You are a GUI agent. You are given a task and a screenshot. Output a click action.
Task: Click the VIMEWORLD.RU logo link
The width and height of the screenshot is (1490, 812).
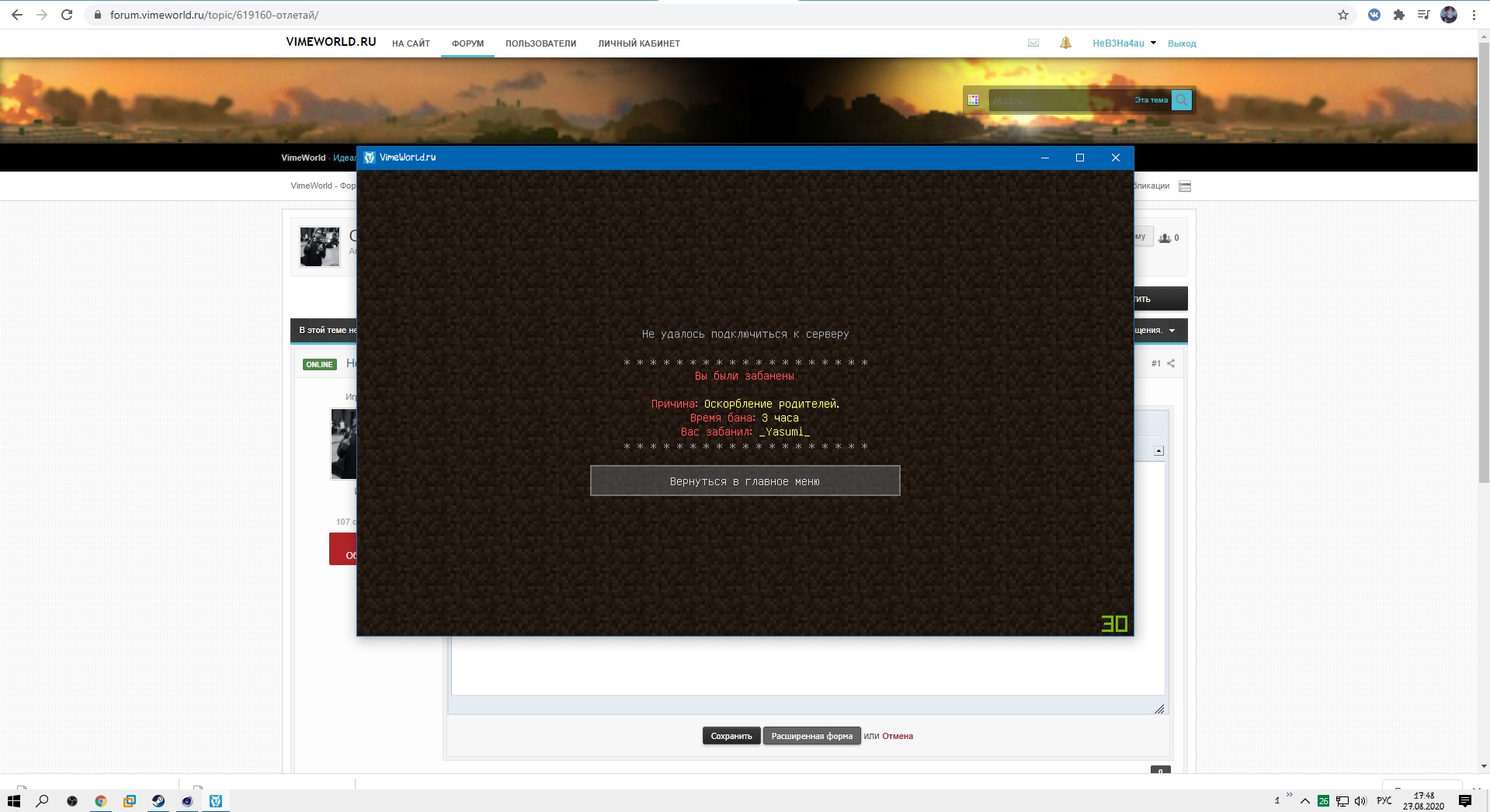pos(331,42)
